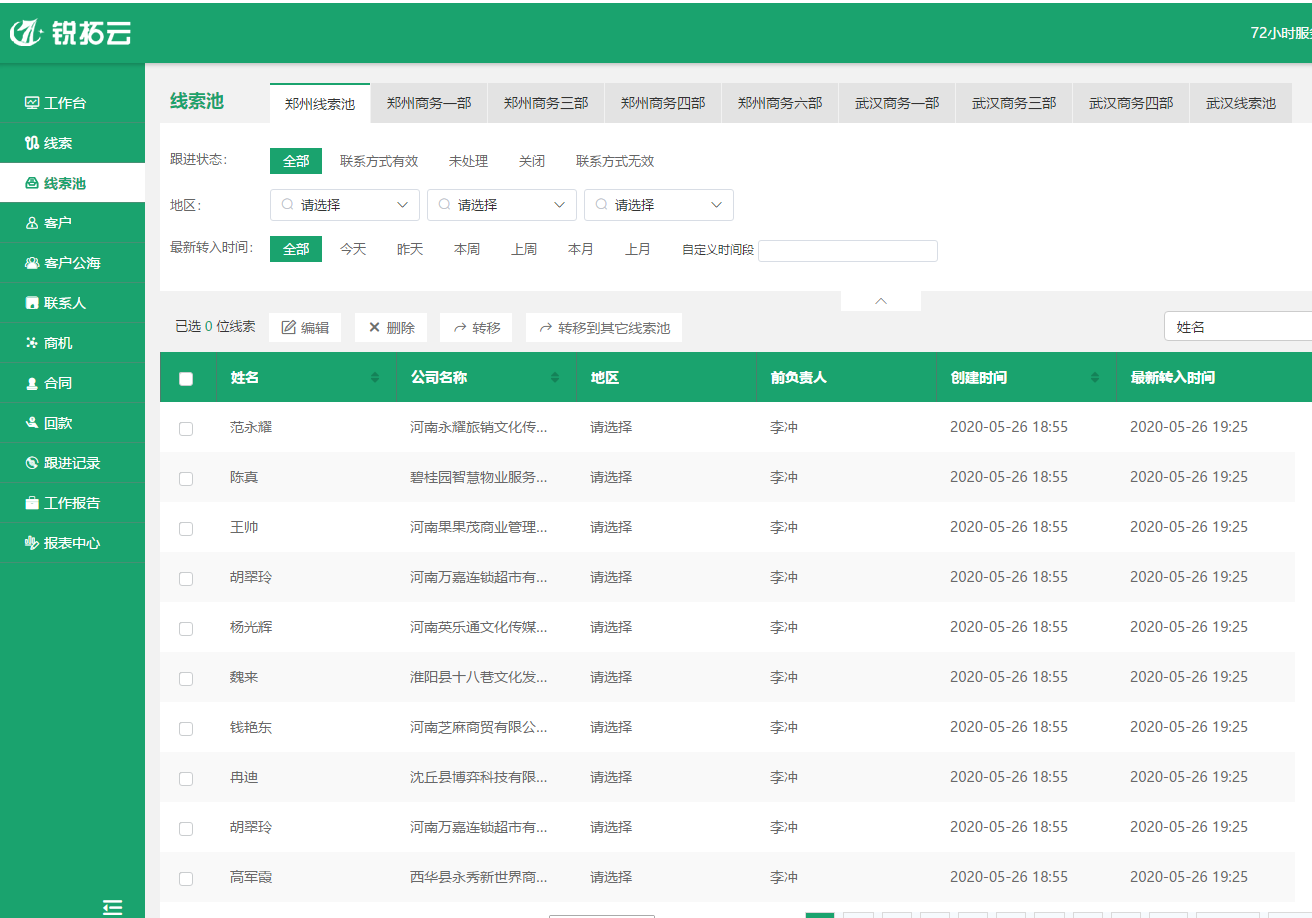Check the row for 高军霞
The width and height of the screenshot is (1312, 918).
pos(186,878)
